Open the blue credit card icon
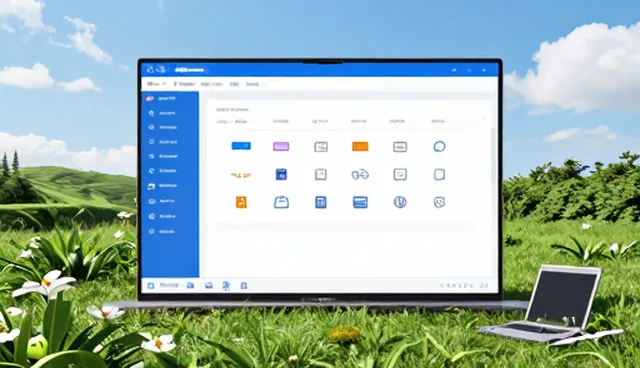The image size is (640, 368). [360, 202]
